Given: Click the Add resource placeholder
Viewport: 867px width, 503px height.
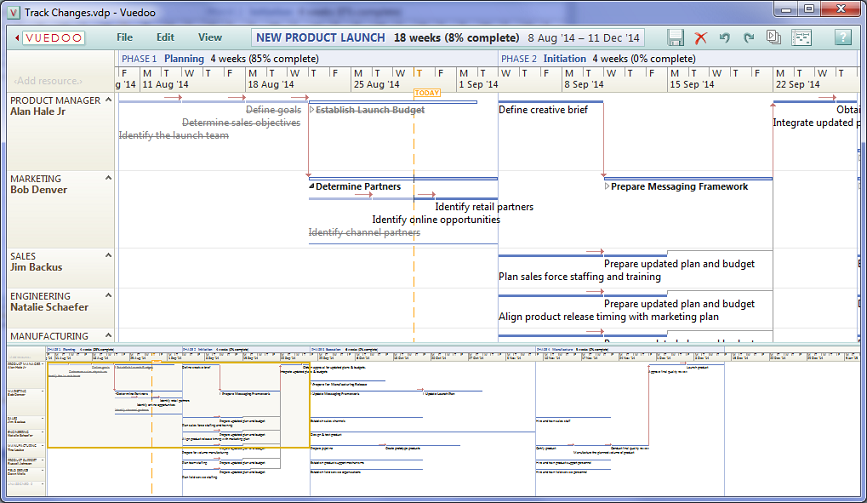Looking at the screenshot, I should click(x=48, y=80).
